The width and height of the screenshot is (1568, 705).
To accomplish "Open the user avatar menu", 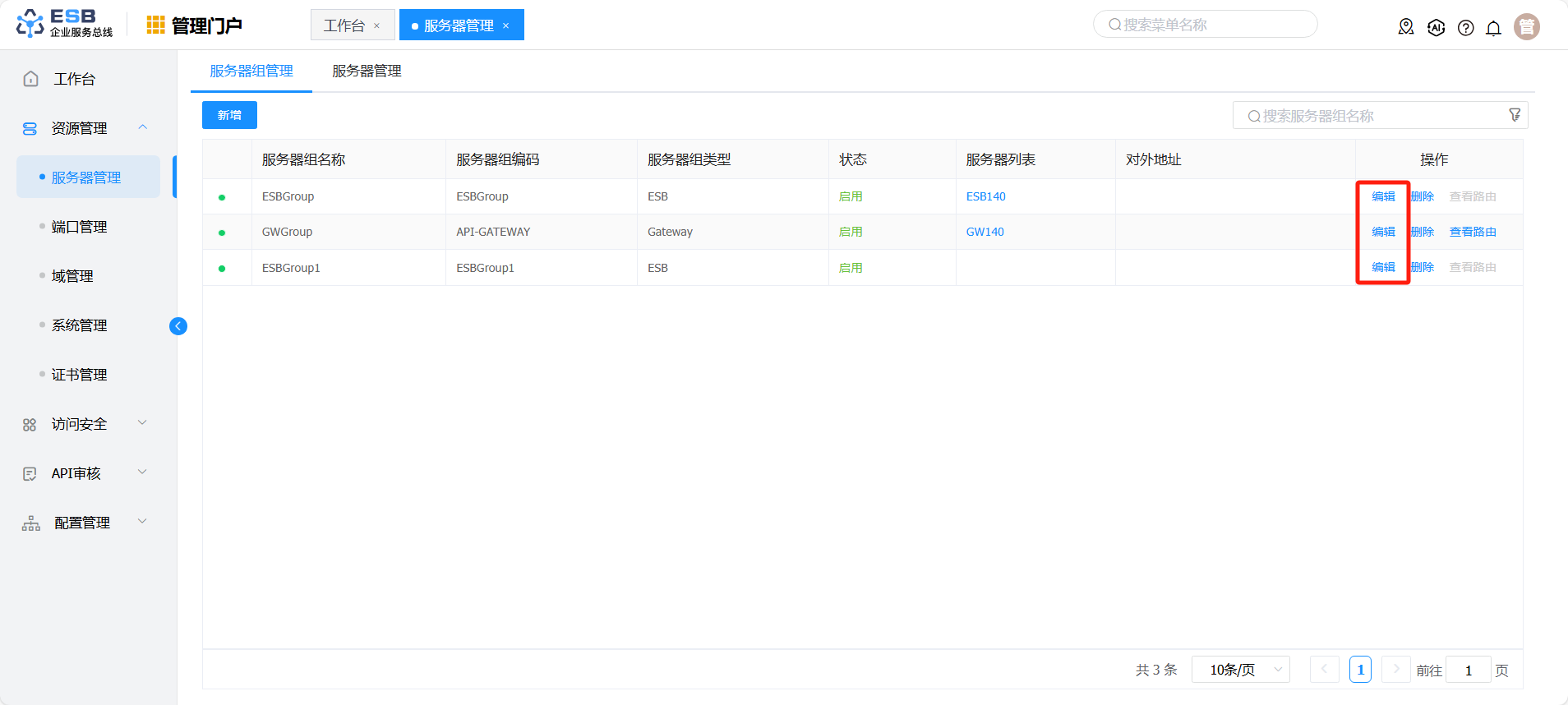I will (x=1526, y=27).
